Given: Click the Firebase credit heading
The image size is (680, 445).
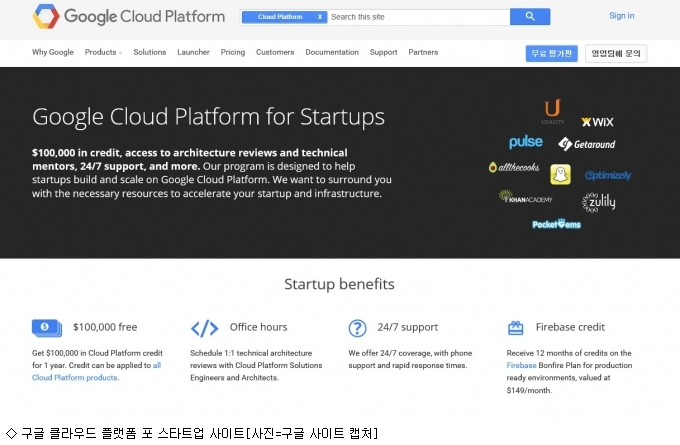Looking at the screenshot, I should [570, 327].
